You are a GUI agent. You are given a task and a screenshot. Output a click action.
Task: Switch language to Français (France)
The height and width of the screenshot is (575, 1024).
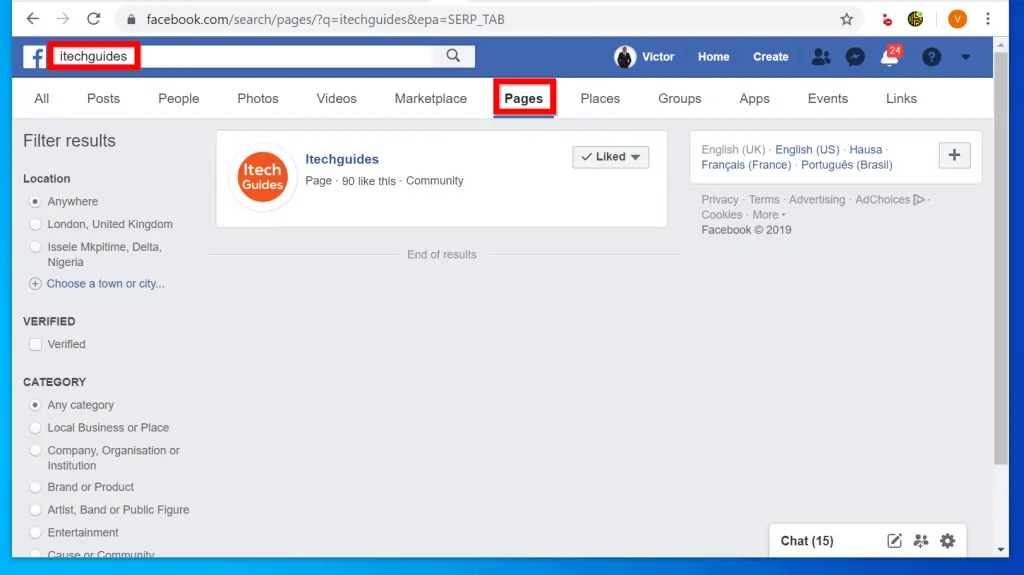(746, 165)
